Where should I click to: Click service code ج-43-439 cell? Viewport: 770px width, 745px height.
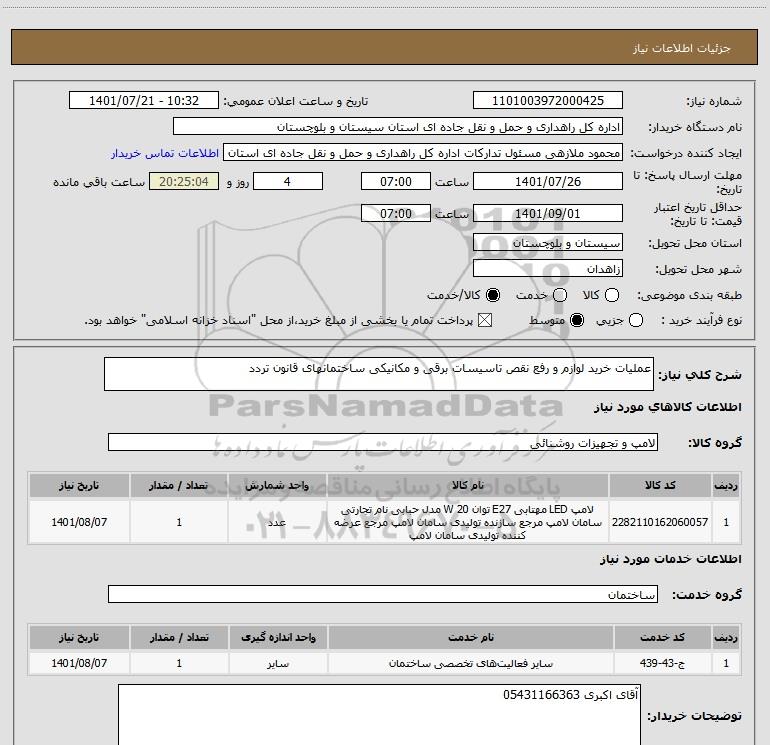tap(662, 663)
